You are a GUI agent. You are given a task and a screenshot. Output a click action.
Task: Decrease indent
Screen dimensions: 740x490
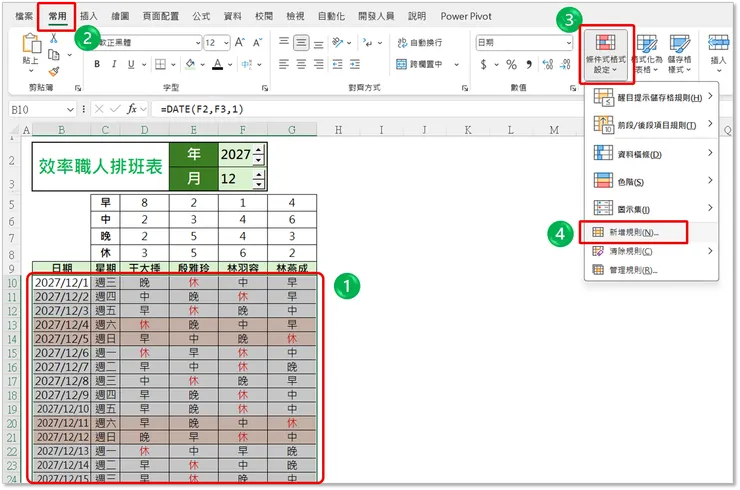(337, 64)
